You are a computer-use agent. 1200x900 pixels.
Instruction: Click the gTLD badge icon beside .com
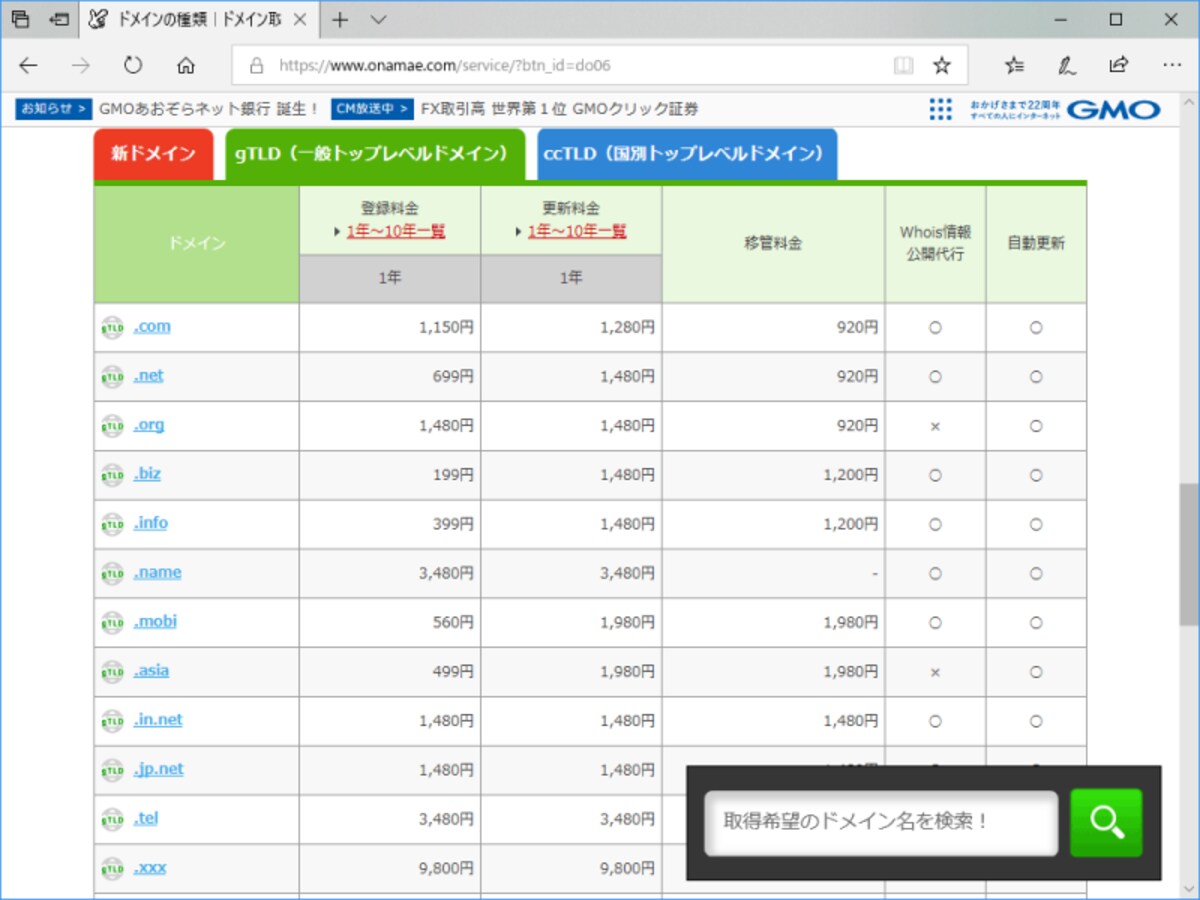(112, 327)
